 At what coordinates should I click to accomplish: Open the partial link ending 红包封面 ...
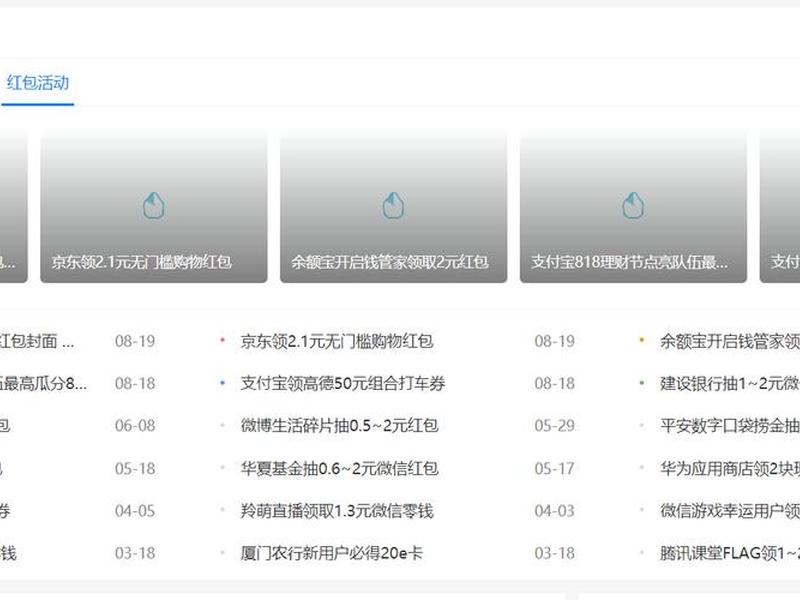point(37,341)
